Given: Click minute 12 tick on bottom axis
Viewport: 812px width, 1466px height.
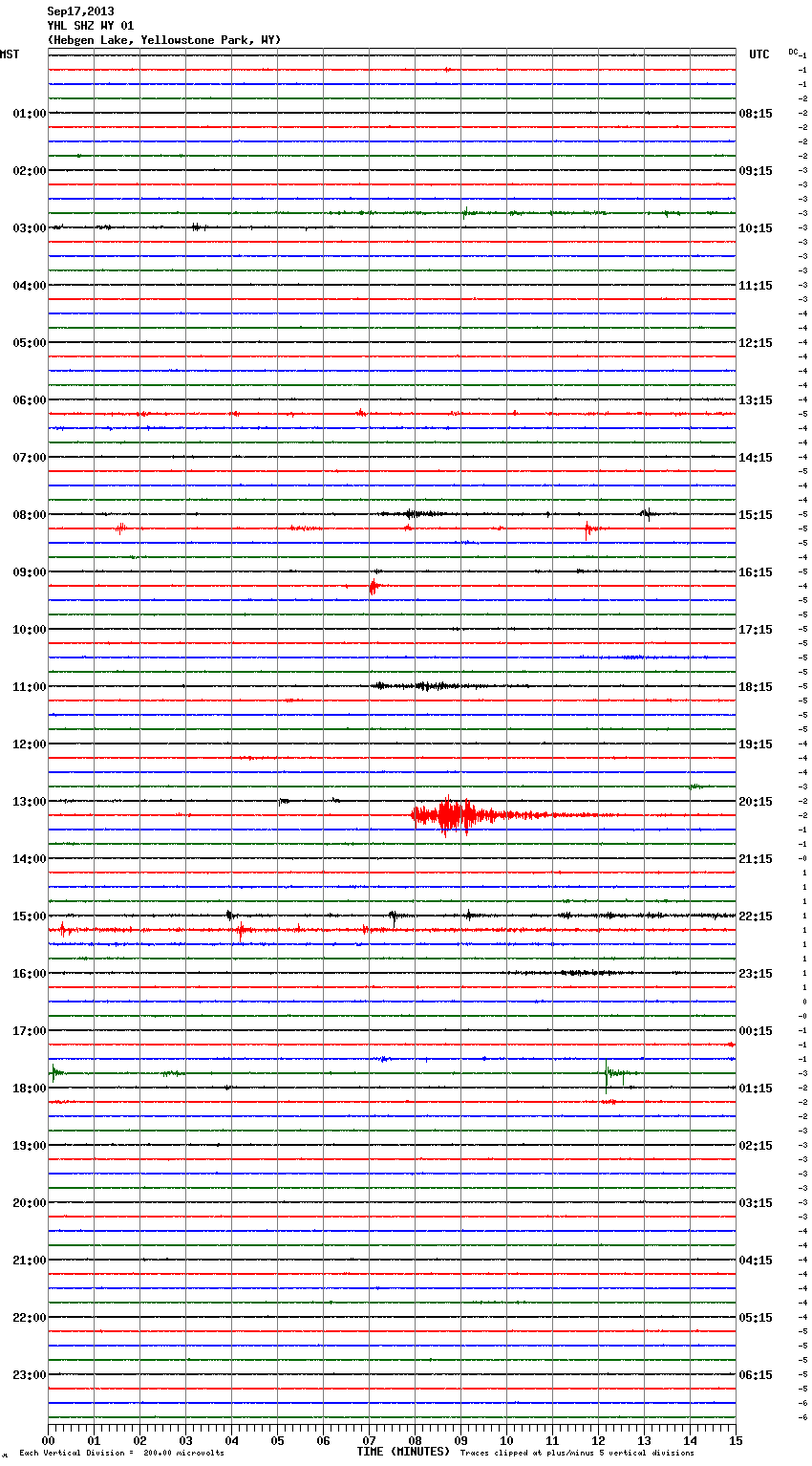Looking at the screenshot, I should click(x=598, y=1440).
